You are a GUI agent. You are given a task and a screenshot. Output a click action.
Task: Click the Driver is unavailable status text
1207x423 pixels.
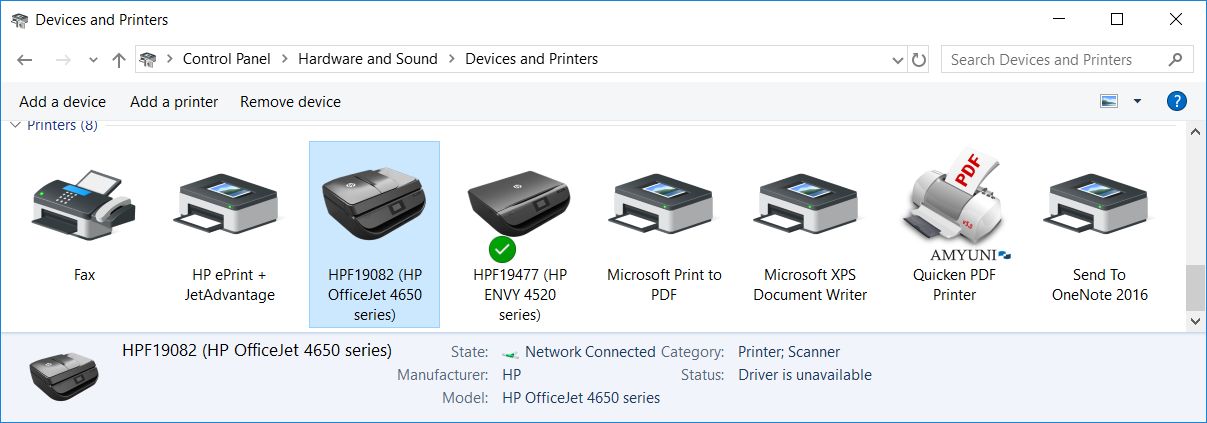coord(805,375)
